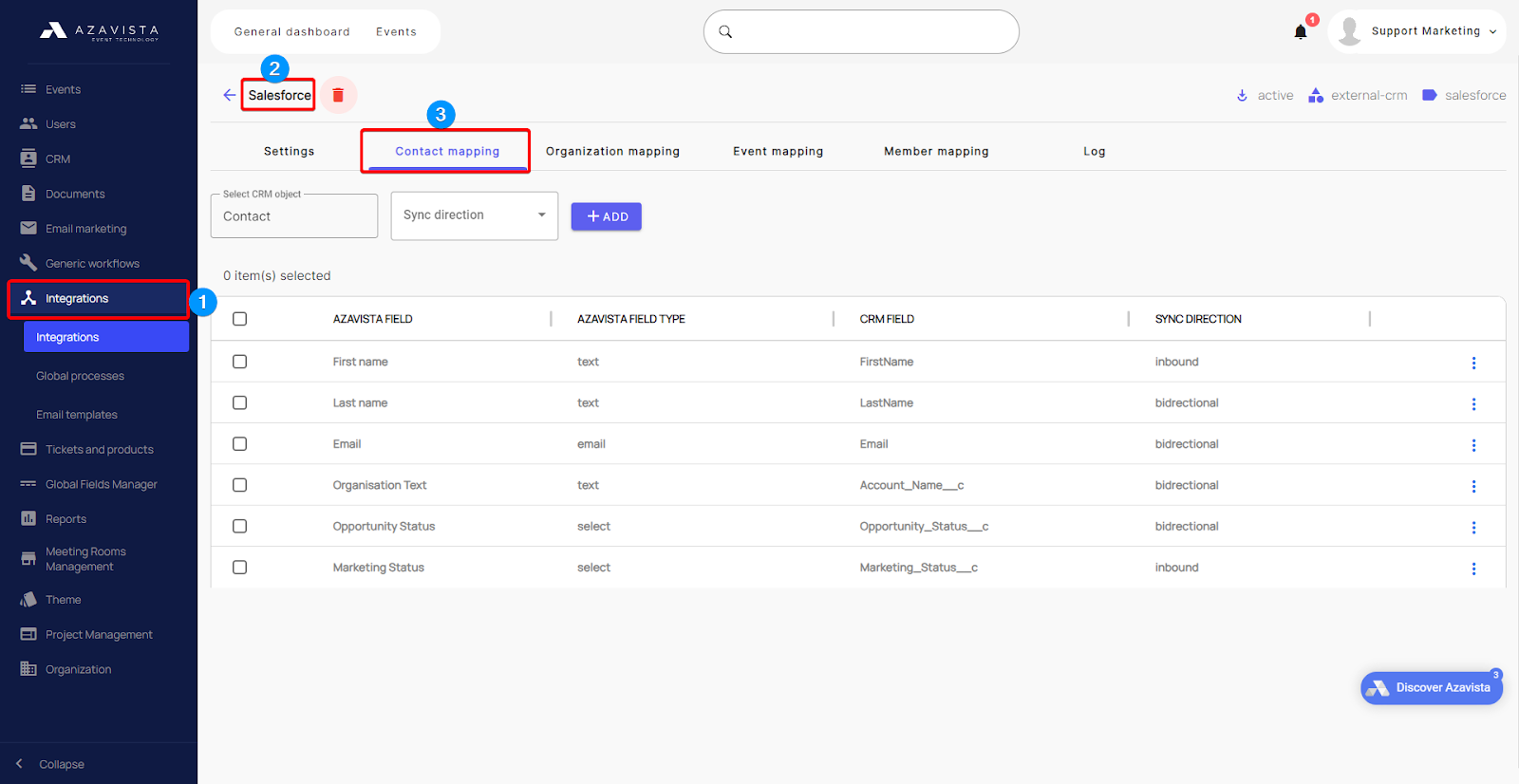Screen dimensions: 1519x784
Task: Click the active status download icon
Action: pos(1242,95)
